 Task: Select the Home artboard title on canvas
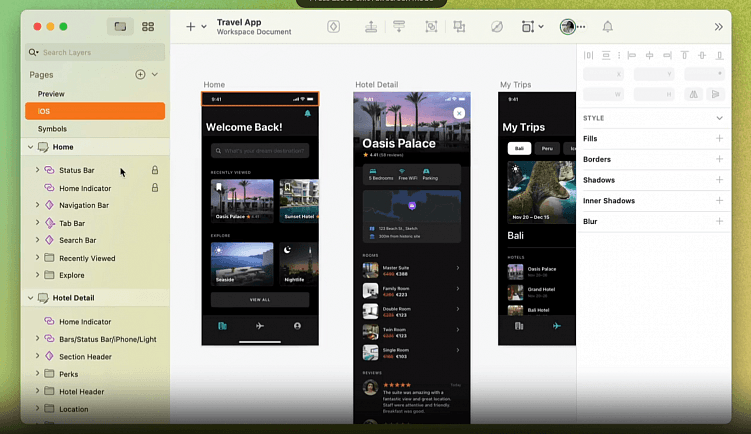(x=214, y=85)
